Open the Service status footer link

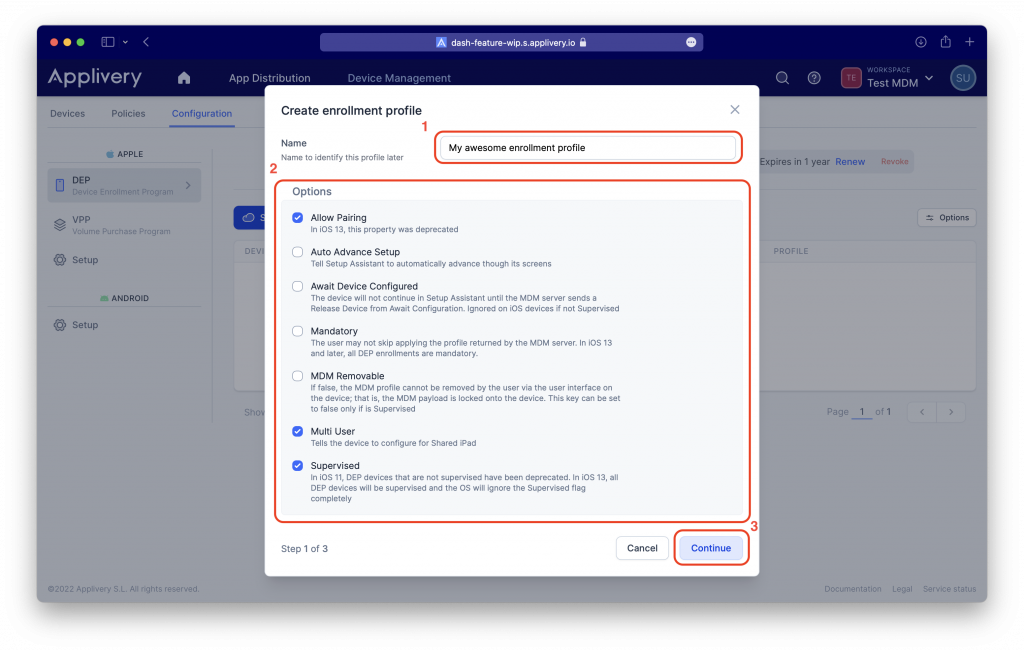coord(949,589)
